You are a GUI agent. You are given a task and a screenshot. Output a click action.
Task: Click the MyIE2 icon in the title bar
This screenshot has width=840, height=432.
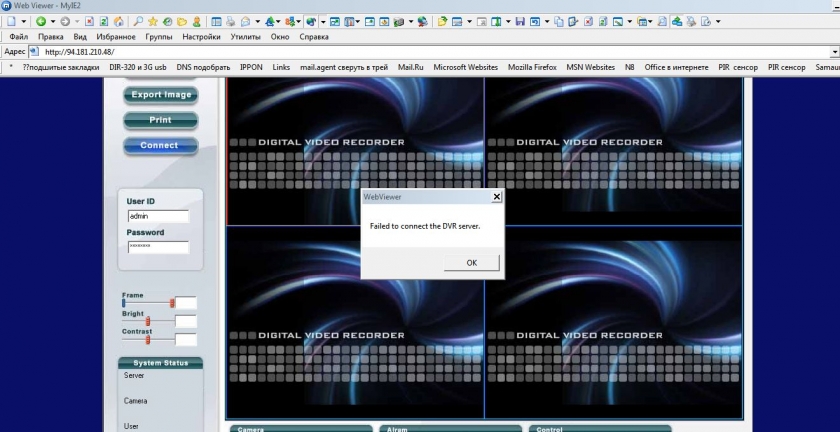coord(6,5)
